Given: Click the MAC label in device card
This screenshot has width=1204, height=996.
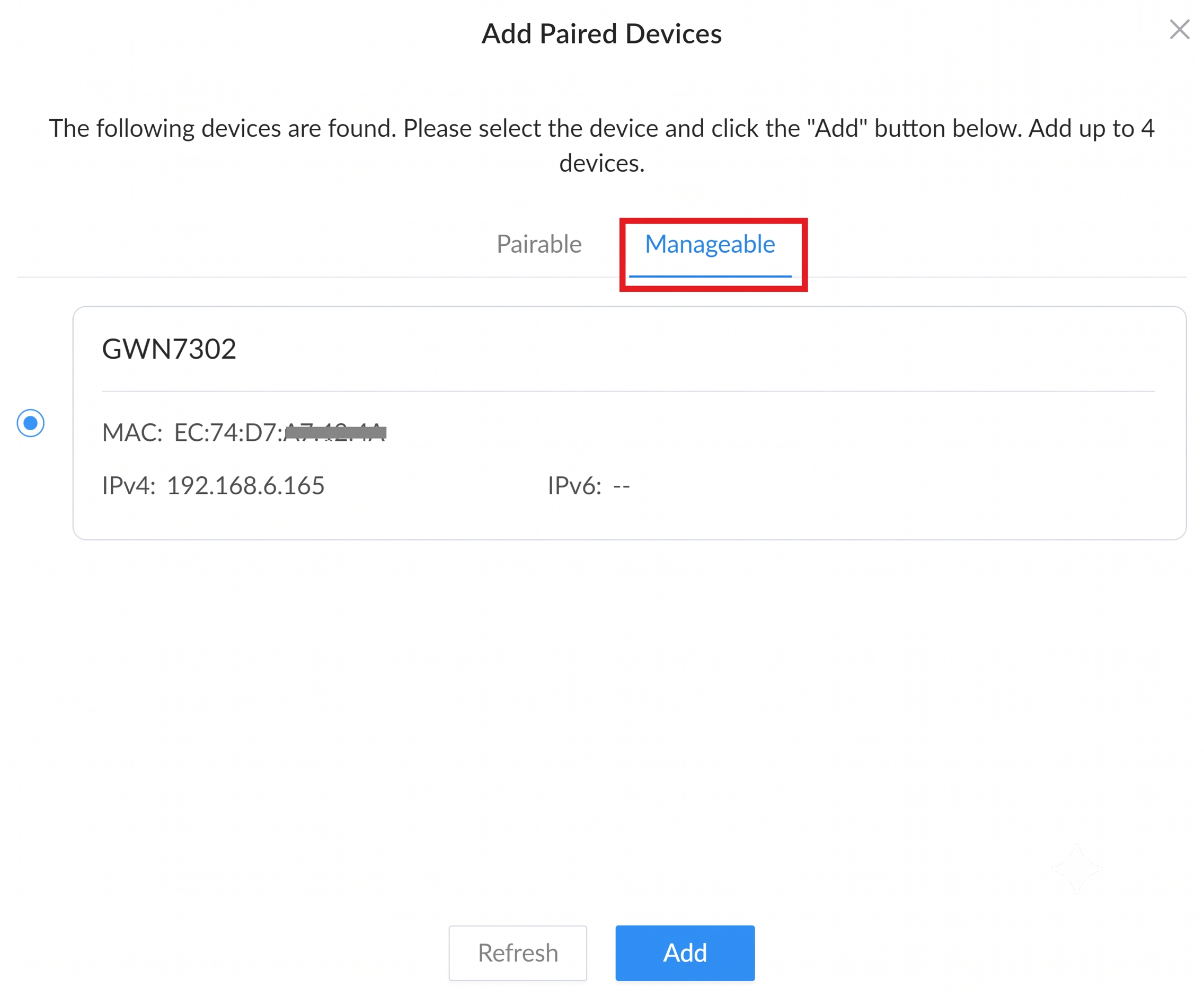Looking at the screenshot, I should [132, 433].
